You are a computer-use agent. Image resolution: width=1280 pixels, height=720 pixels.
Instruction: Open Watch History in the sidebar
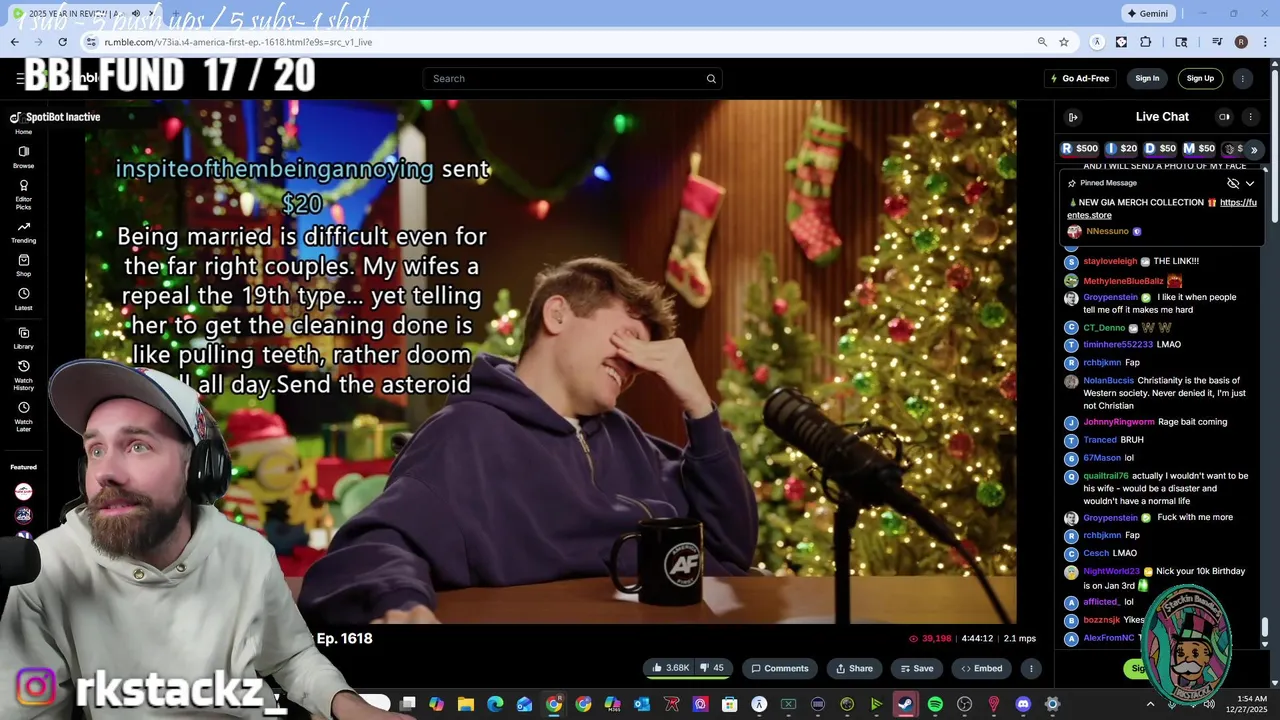pos(23,375)
